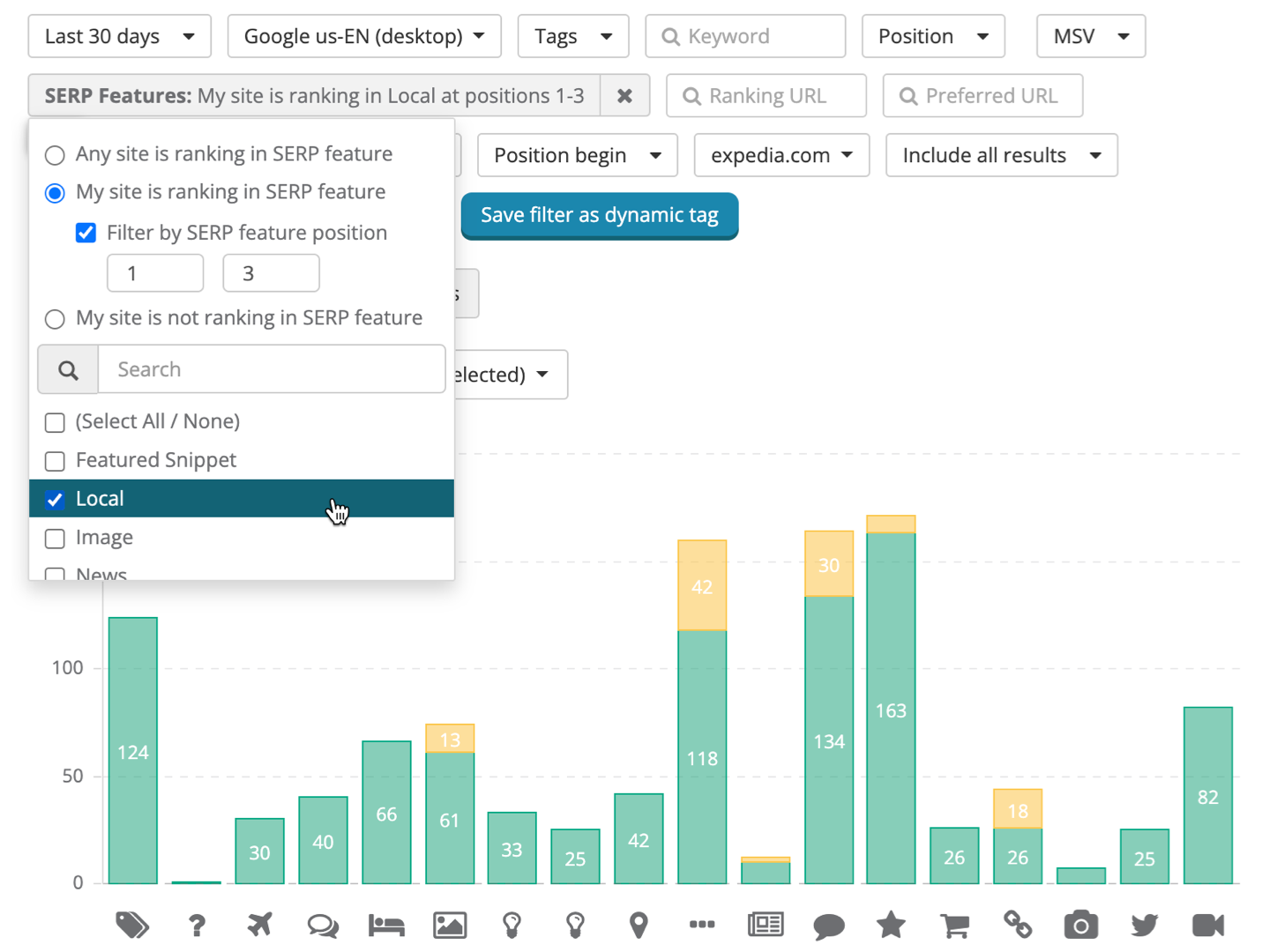
Task: Open the Position begin dropdown
Action: click(x=578, y=155)
